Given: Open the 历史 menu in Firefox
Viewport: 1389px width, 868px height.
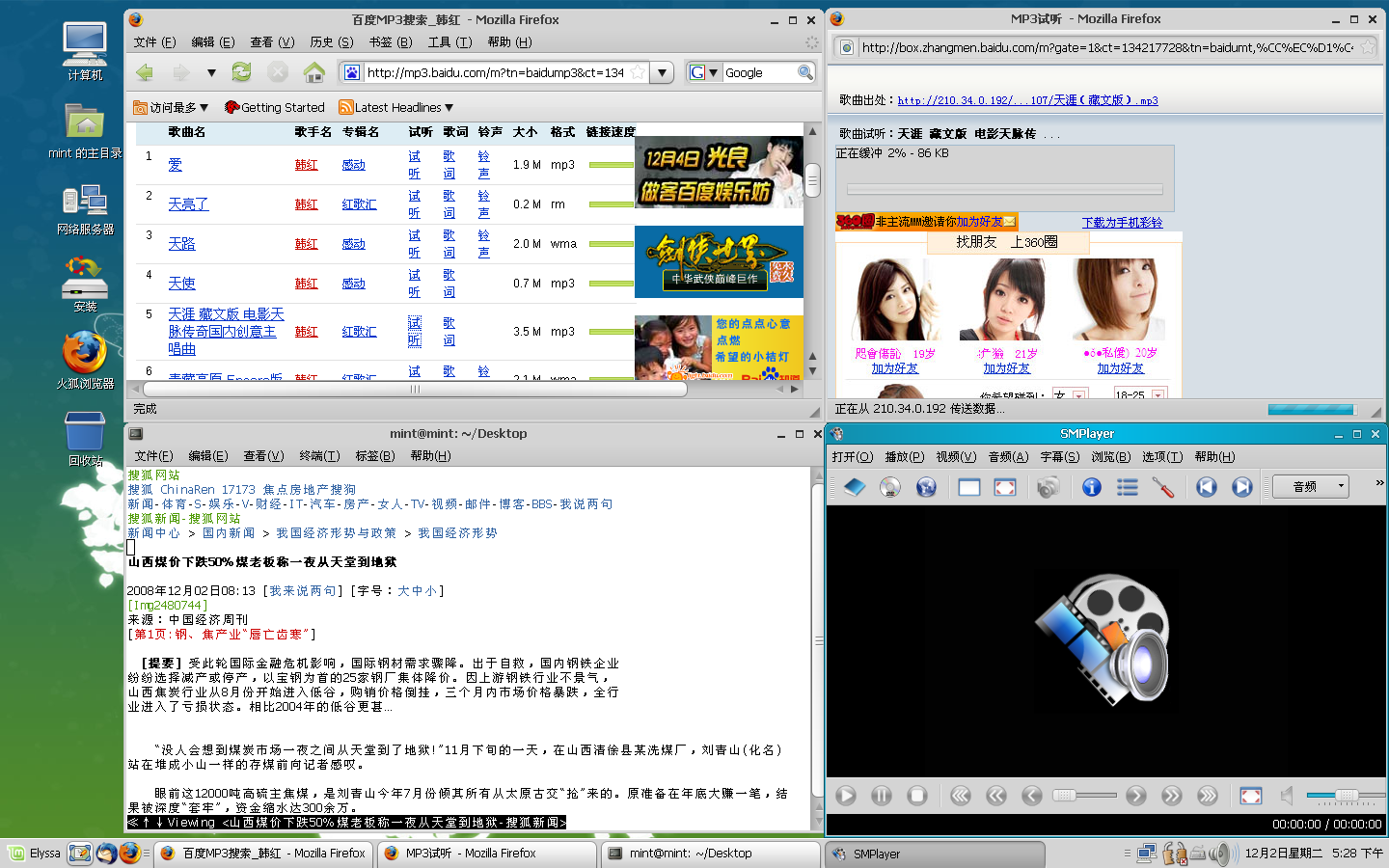Looking at the screenshot, I should pos(332,42).
